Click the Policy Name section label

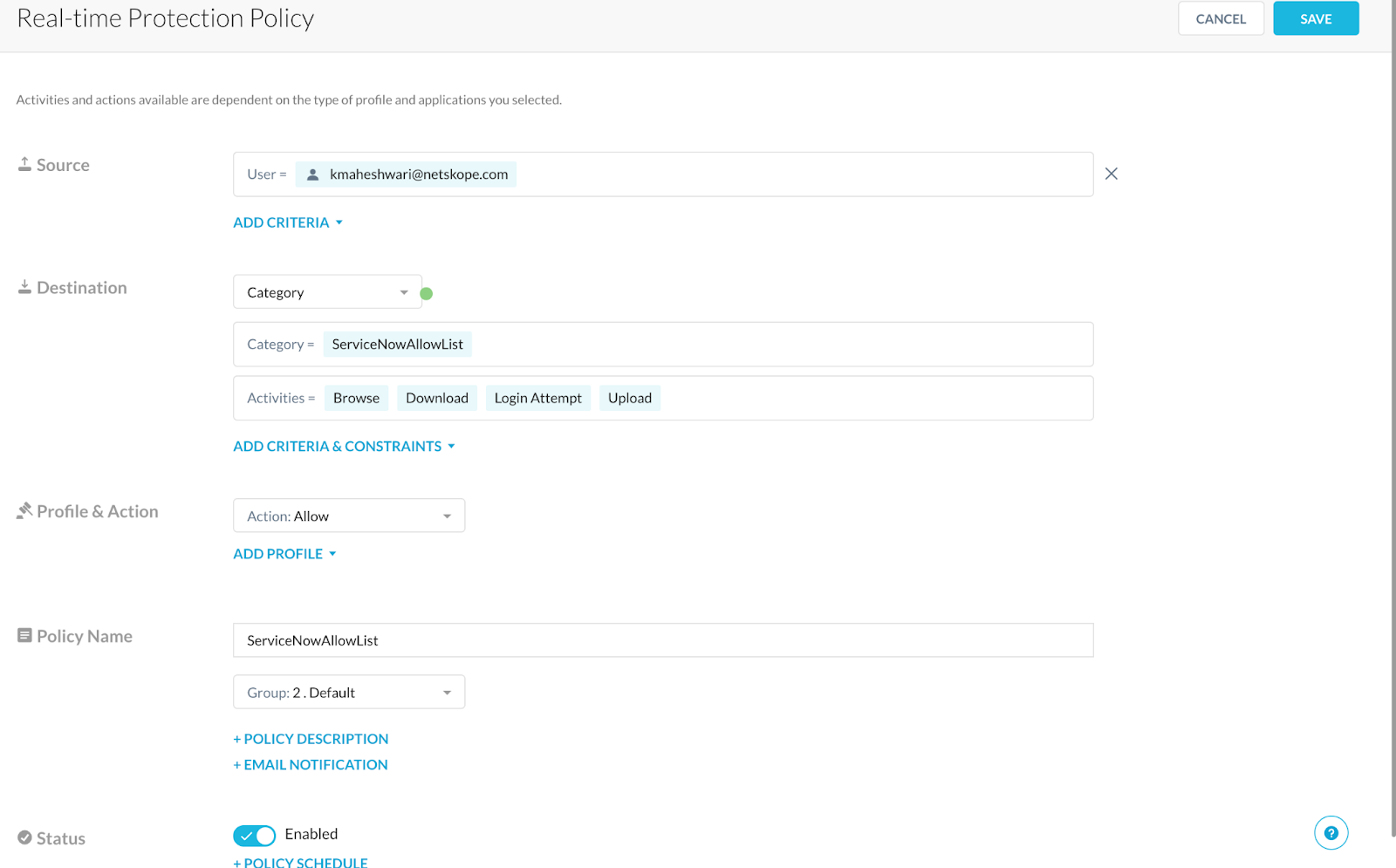pyautogui.click(x=85, y=636)
